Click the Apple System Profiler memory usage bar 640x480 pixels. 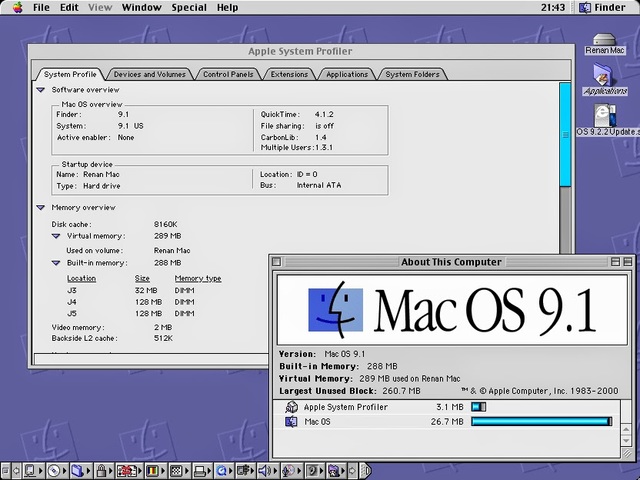click(x=478, y=407)
